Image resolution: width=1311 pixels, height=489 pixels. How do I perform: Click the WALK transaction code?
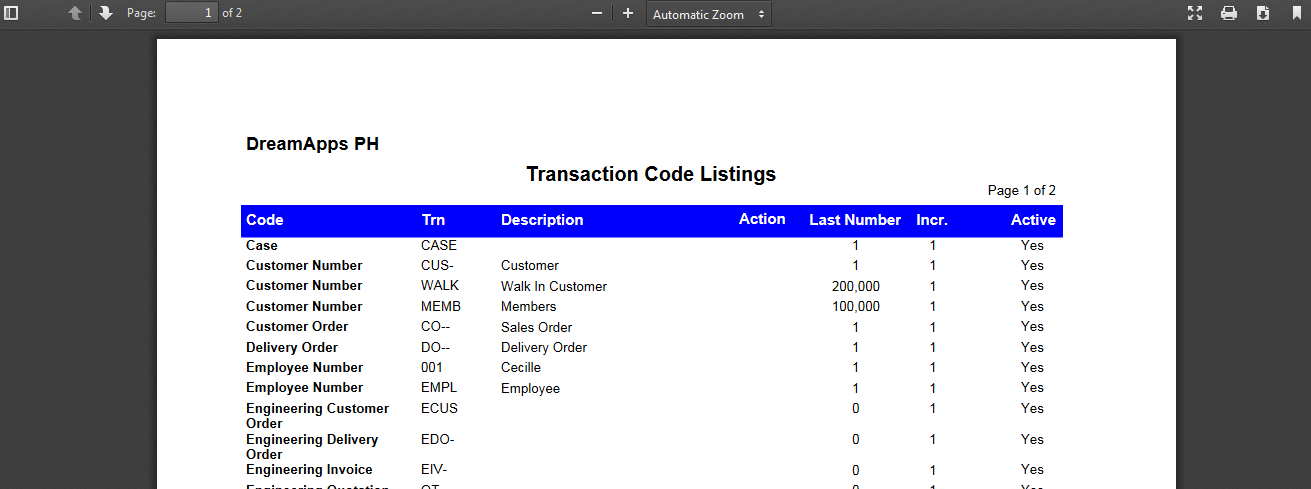tap(440, 285)
